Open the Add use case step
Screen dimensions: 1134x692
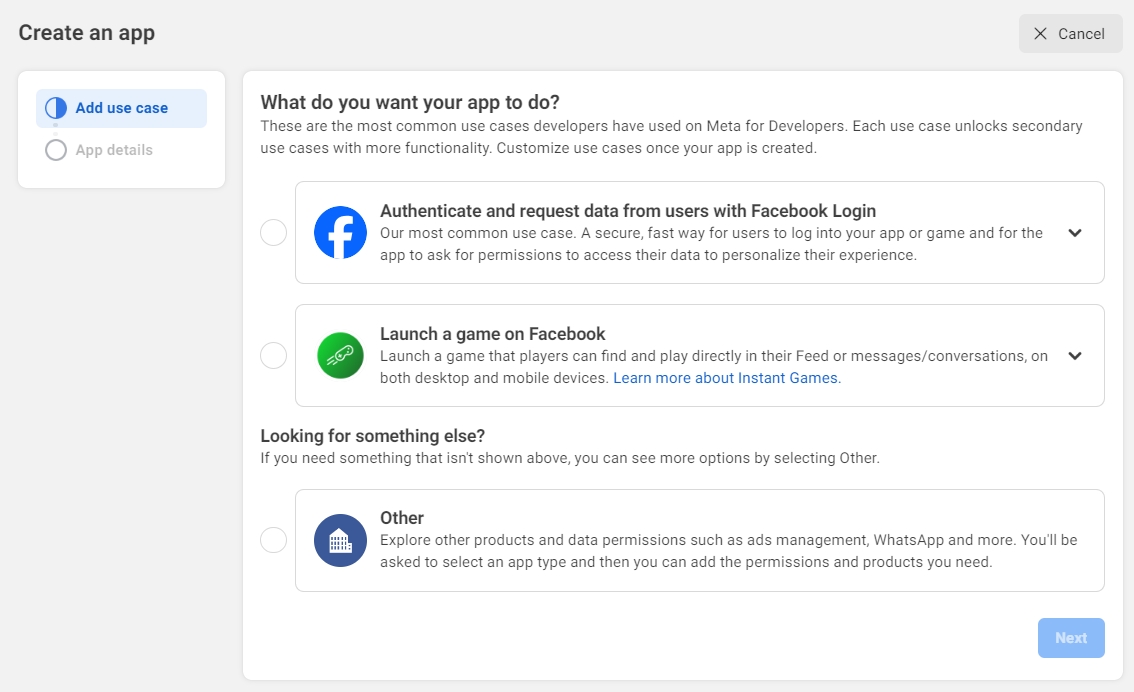pyautogui.click(x=122, y=108)
